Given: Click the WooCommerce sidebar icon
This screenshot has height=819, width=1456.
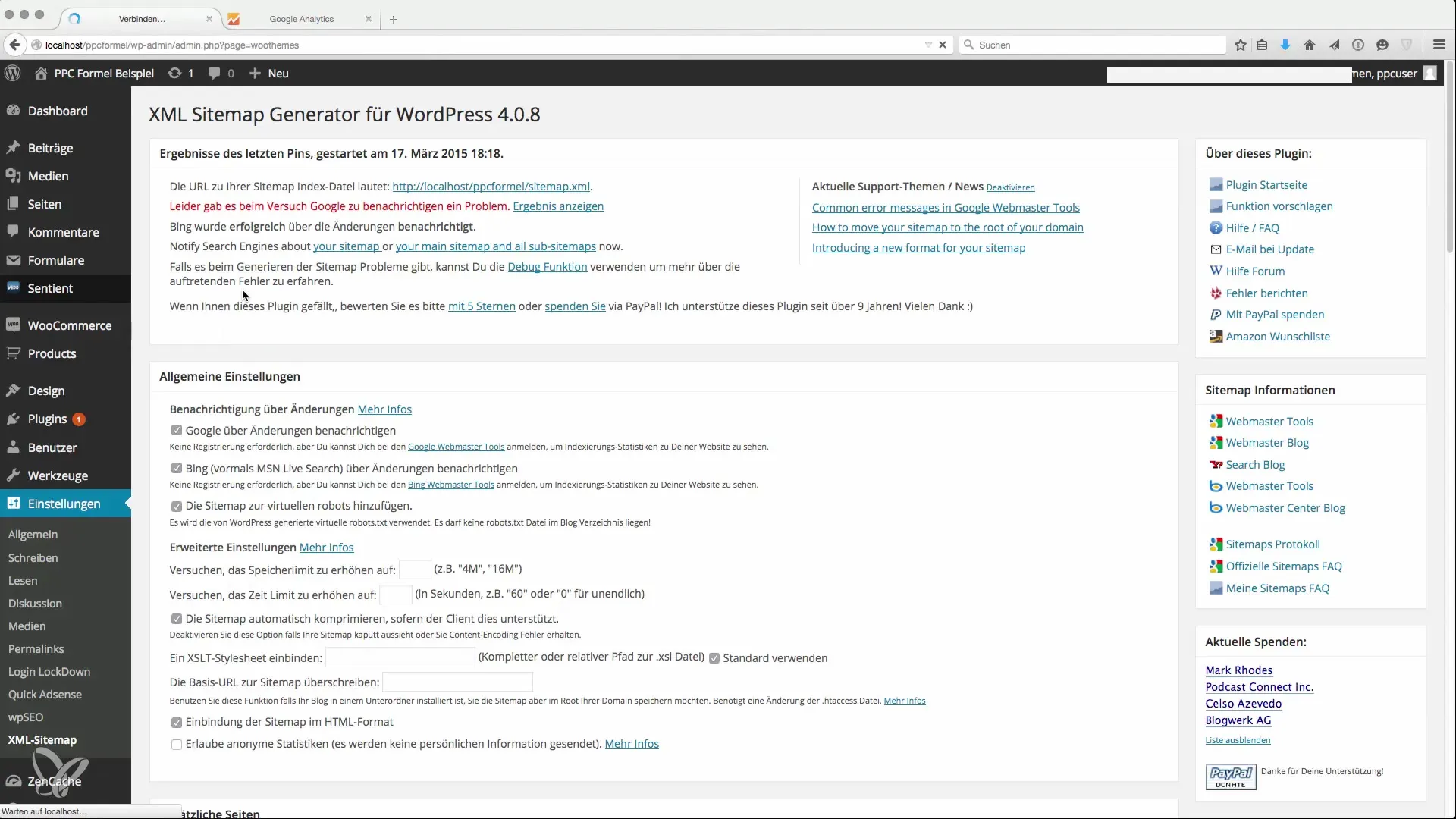Looking at the screenshot, I should (13, 325).
